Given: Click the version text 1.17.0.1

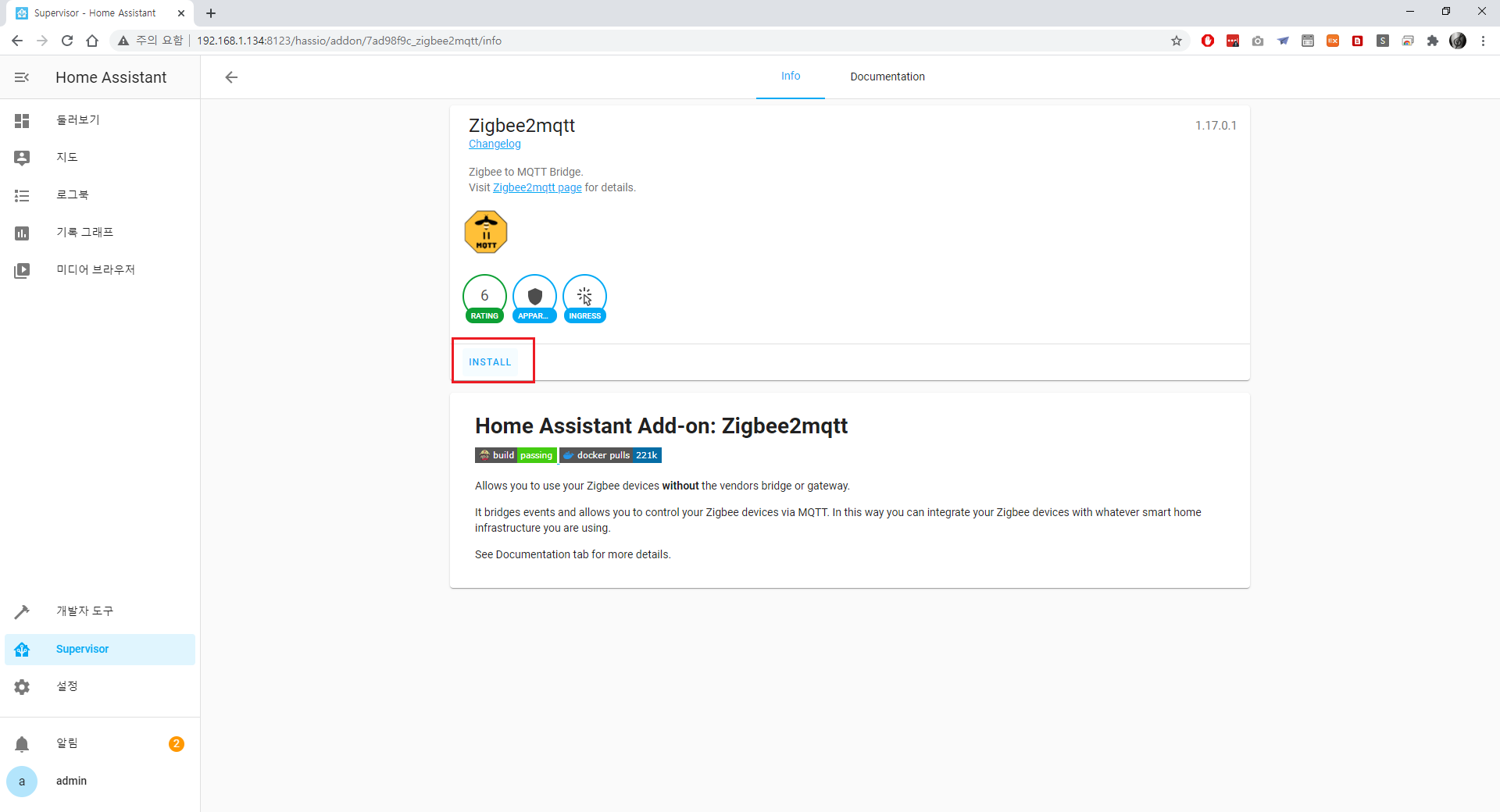Looking at the screenshot, I should pyautogui.click(x=1216, y=126).
